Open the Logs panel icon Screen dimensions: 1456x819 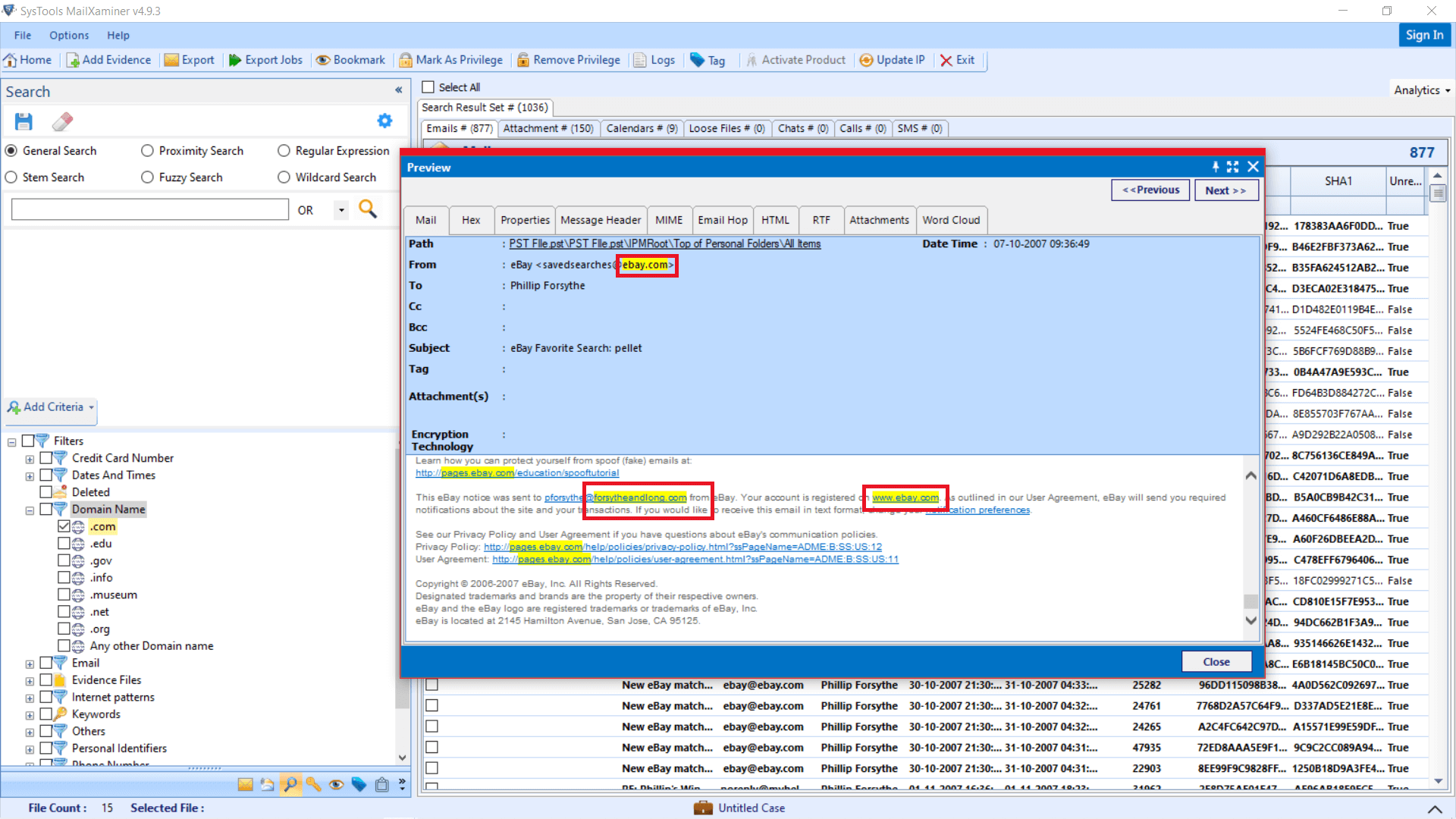(x=654, y=60)
